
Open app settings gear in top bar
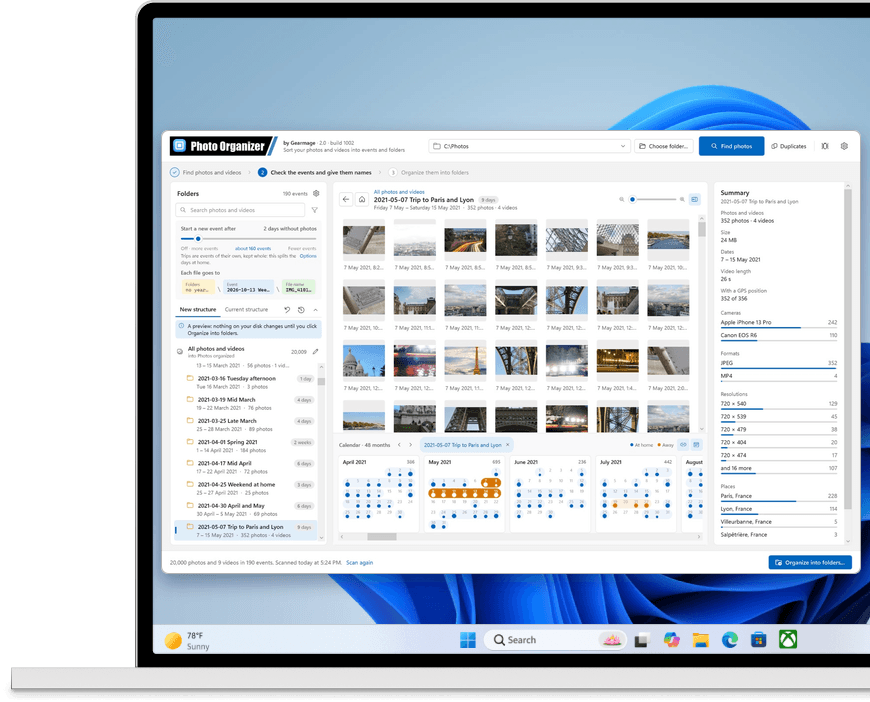coord(844,146)
